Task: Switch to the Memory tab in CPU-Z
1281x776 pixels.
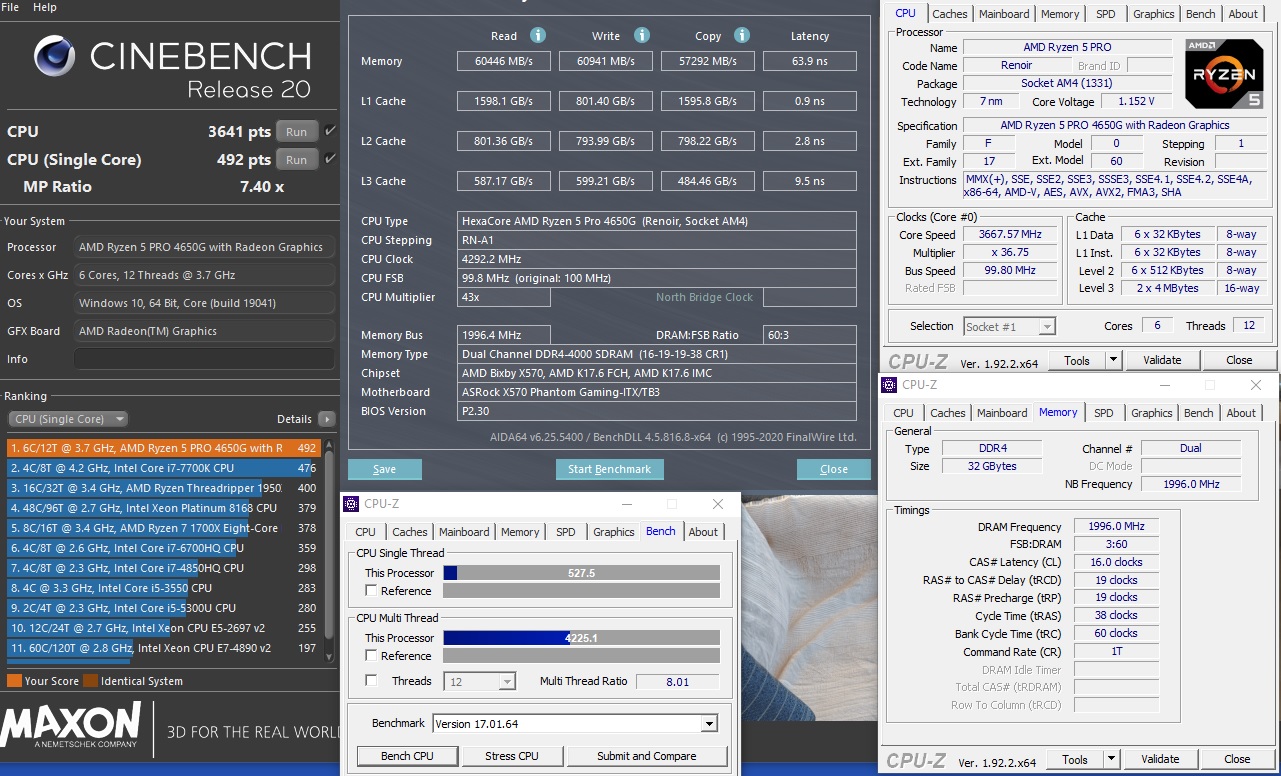Action: pos(520,532)
